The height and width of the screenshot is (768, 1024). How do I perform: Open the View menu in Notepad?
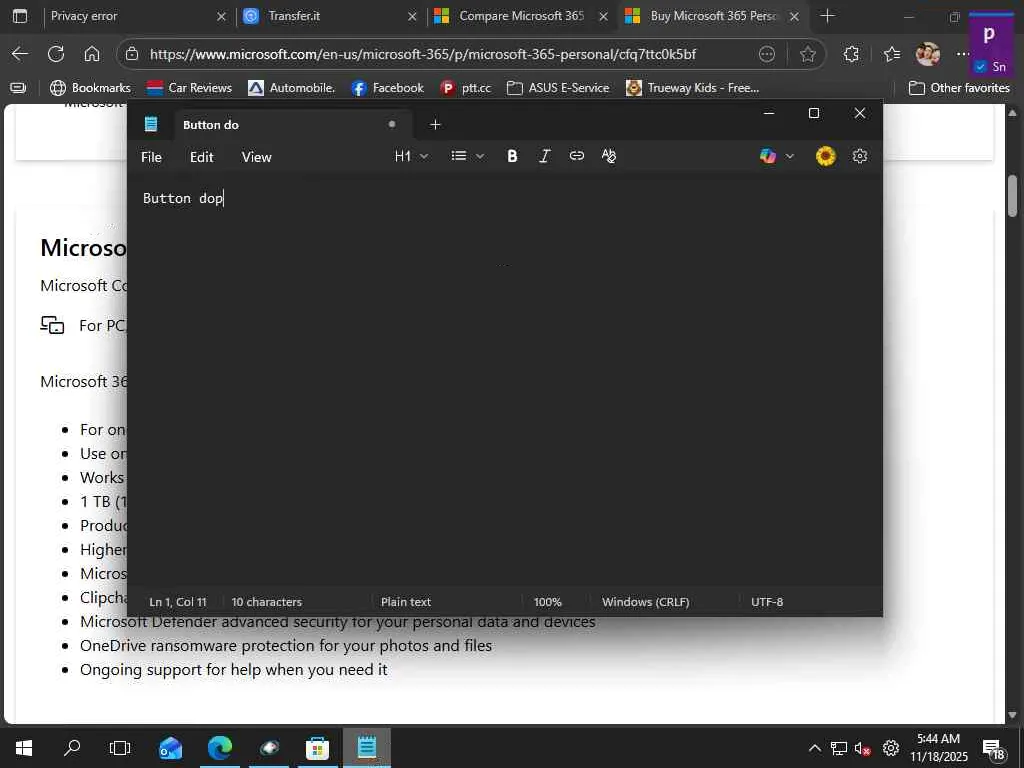256,157
